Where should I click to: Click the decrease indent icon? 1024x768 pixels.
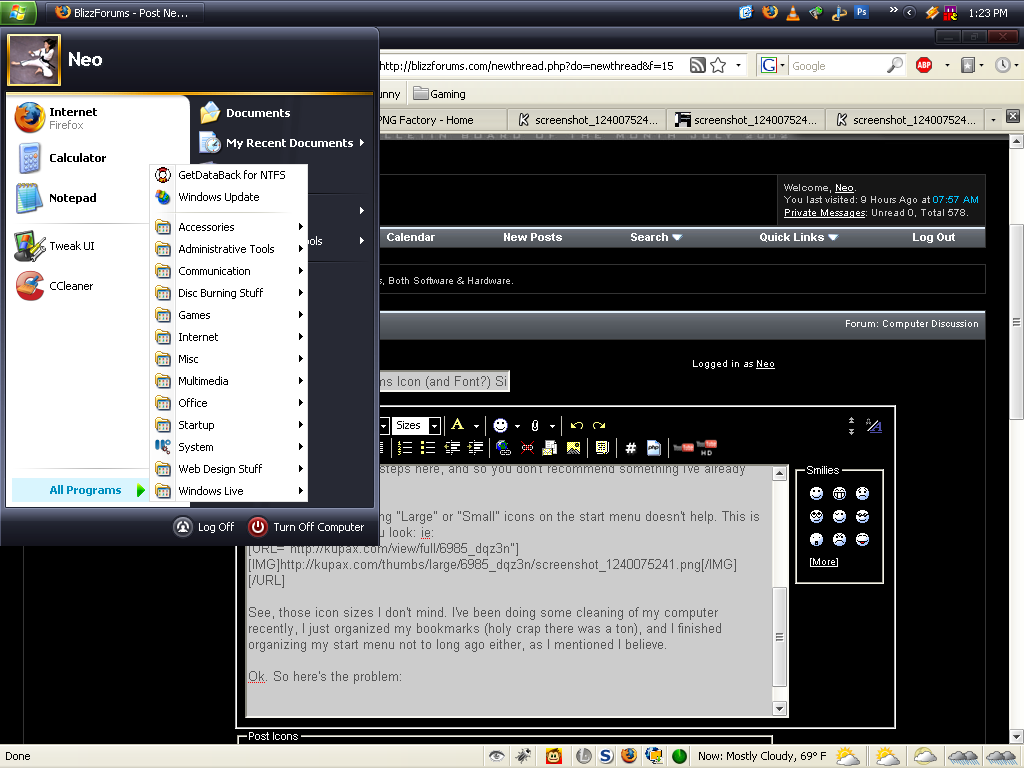tap(452, 448)
